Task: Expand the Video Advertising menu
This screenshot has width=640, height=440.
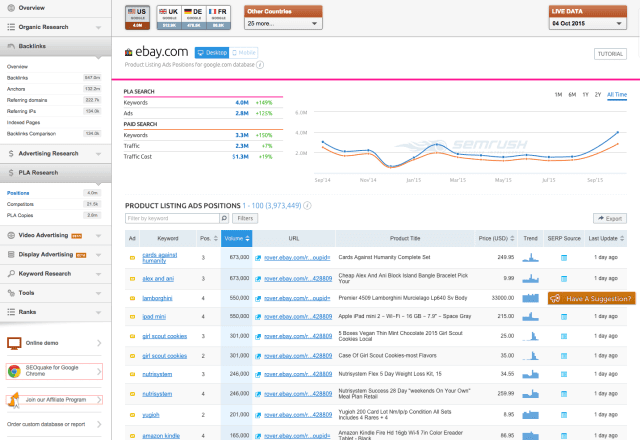Action: [x=55, y=236]
